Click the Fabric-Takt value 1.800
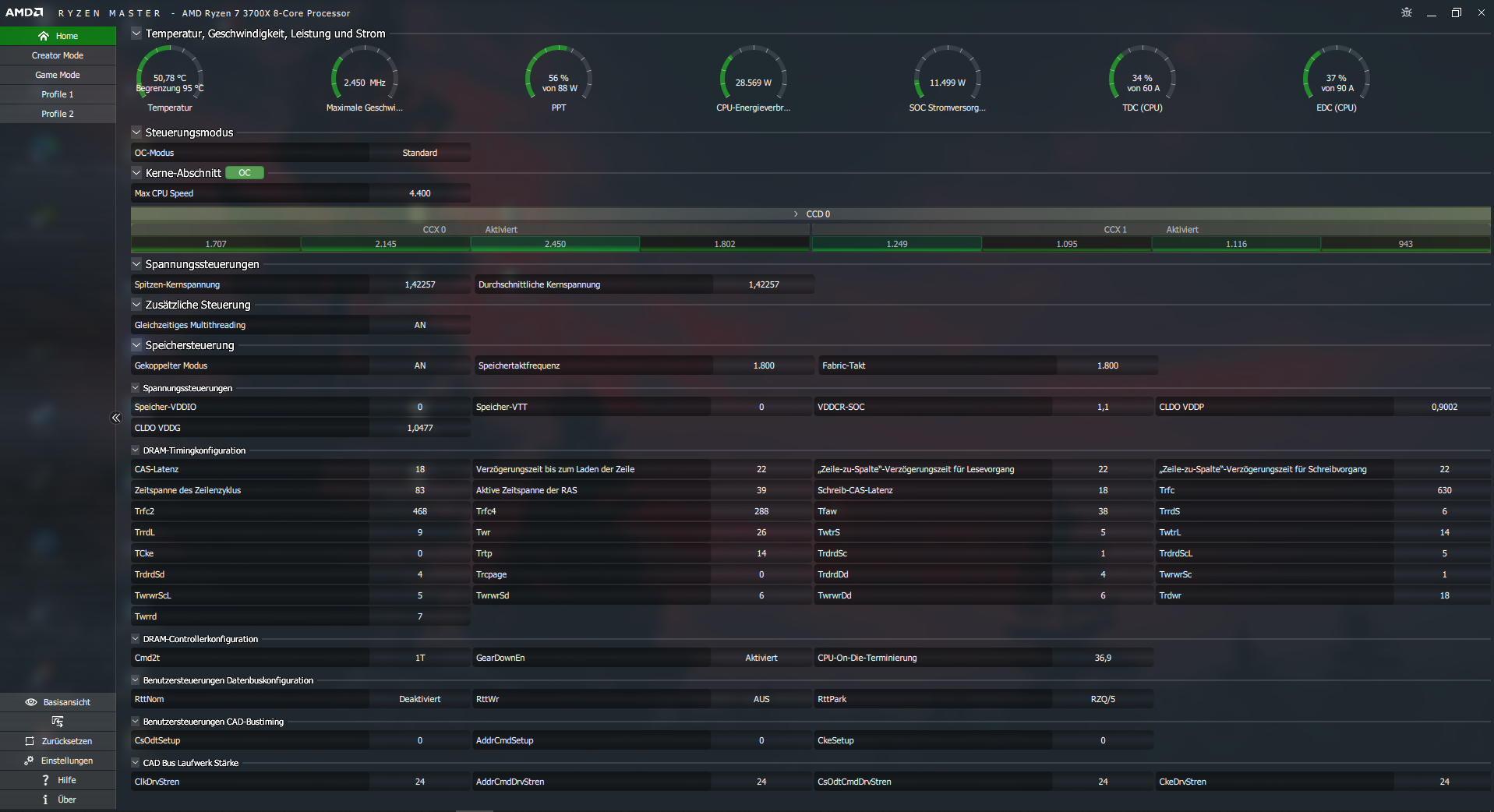This screenshot has height=812, width=1494. [1107, 365]
